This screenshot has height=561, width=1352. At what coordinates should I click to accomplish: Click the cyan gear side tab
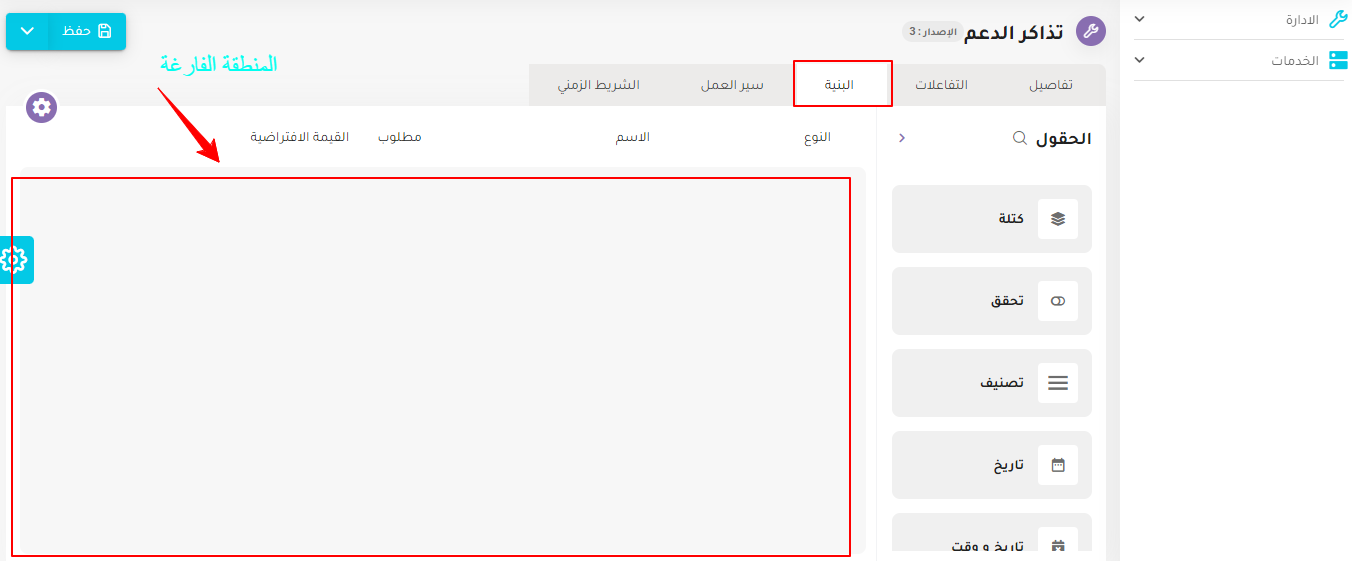[16, 260]
